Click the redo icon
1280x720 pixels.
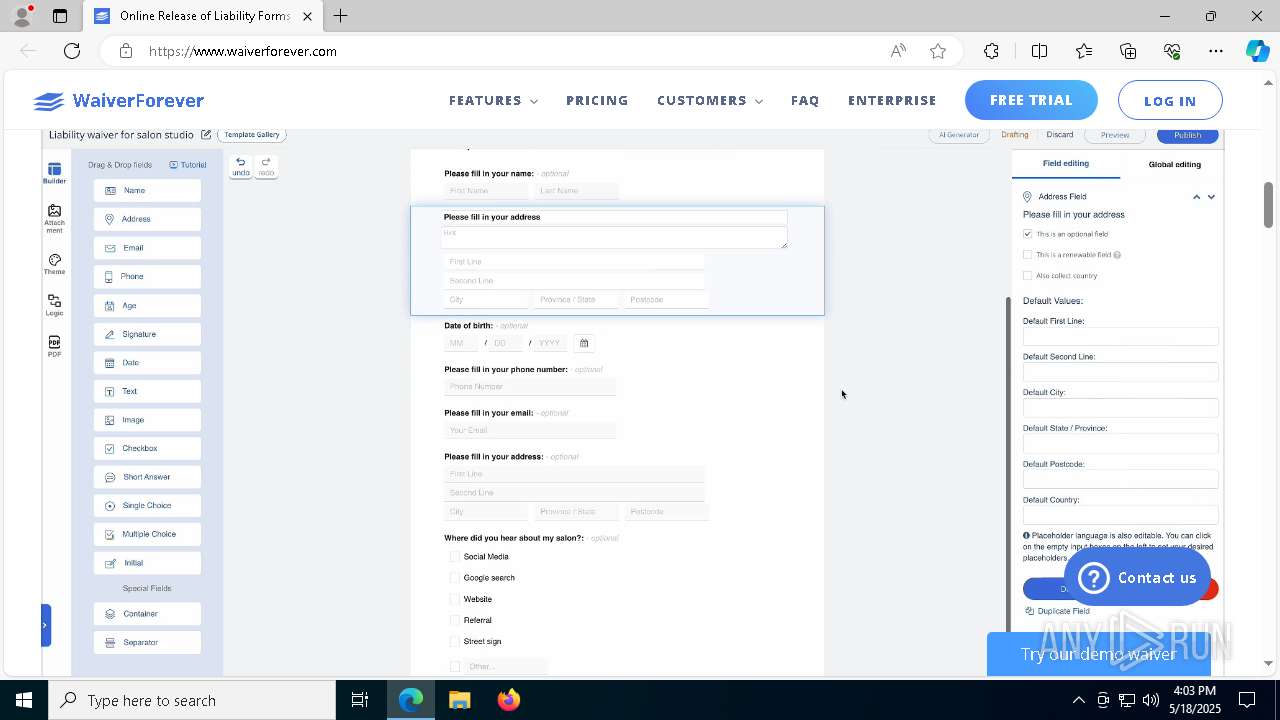(x=266, y=166)
